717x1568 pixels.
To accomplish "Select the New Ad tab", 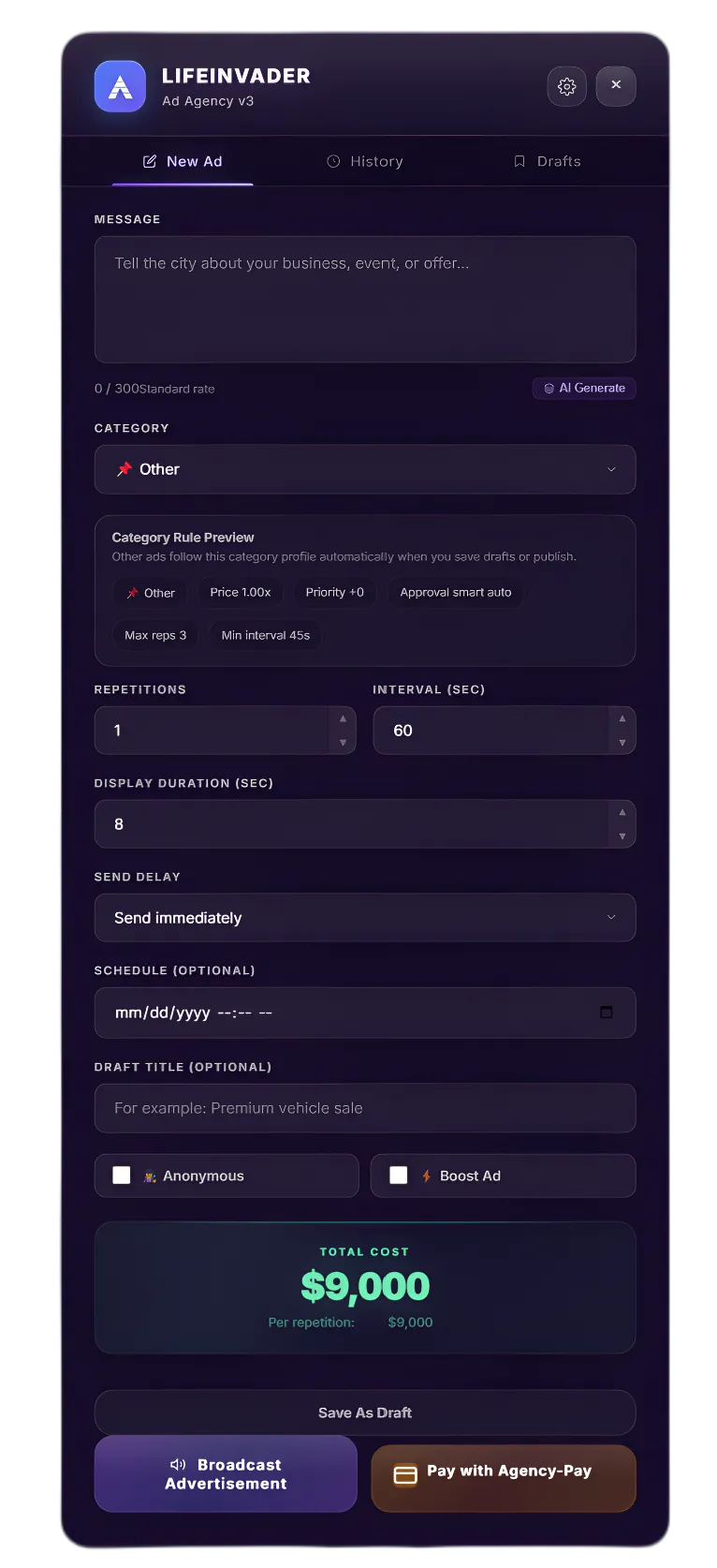I will coord(183,161).
